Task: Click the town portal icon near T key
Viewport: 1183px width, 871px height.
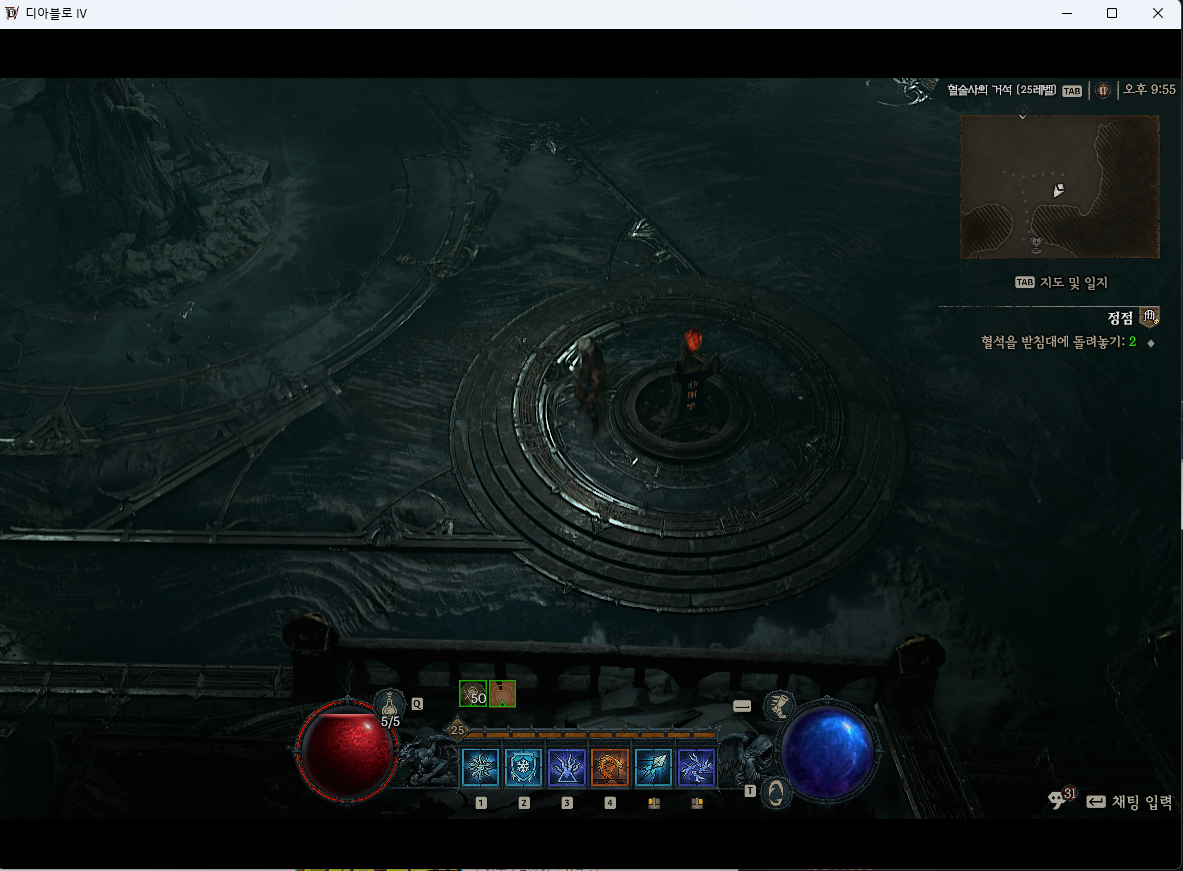Action: (x=776, y=793)
